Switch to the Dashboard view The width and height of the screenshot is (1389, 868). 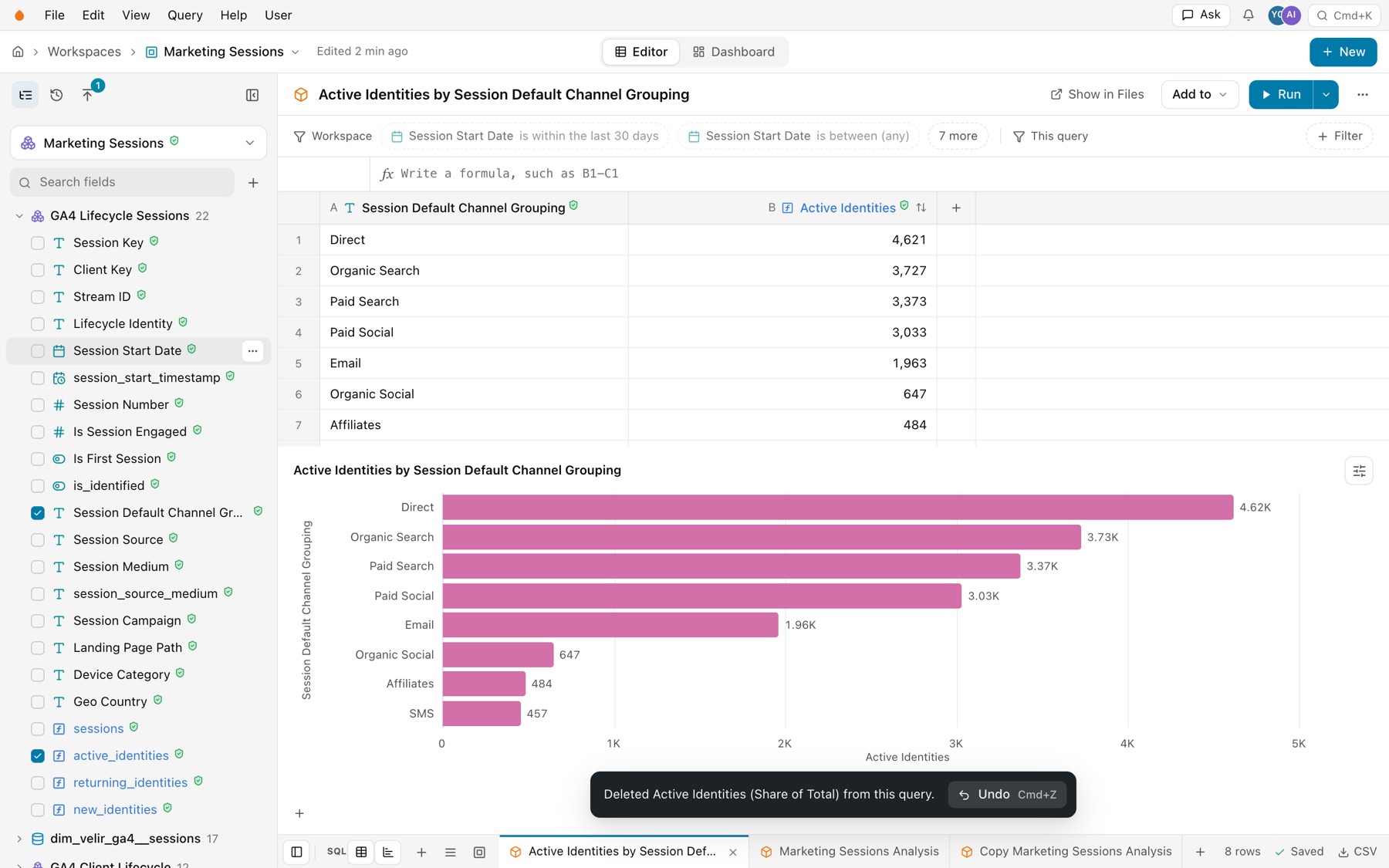pyautogui.click(x=734, y=52)
